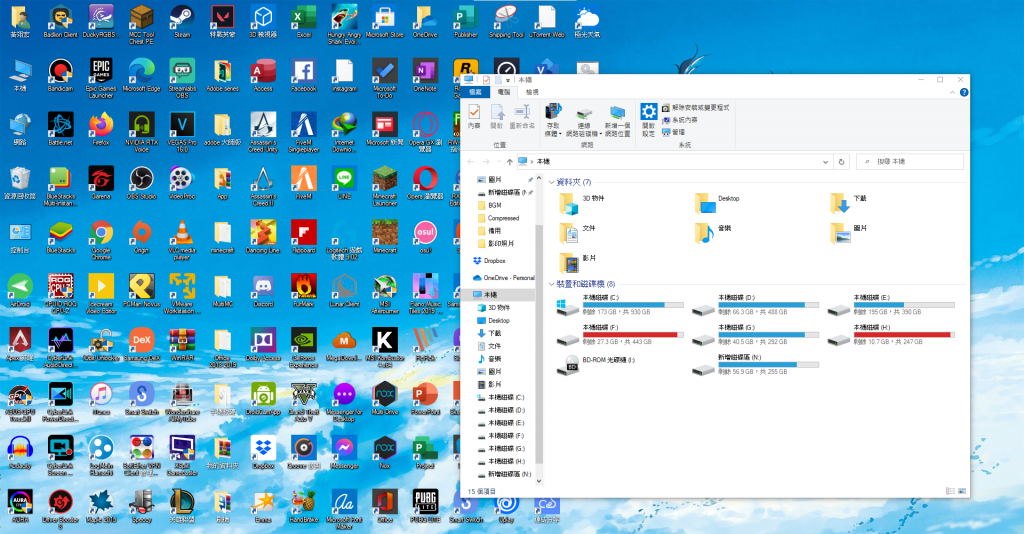The height and width of the screenshot is (534, 1024).
Task: Go up one level in Explorer
Action: (x=509, y=162)
